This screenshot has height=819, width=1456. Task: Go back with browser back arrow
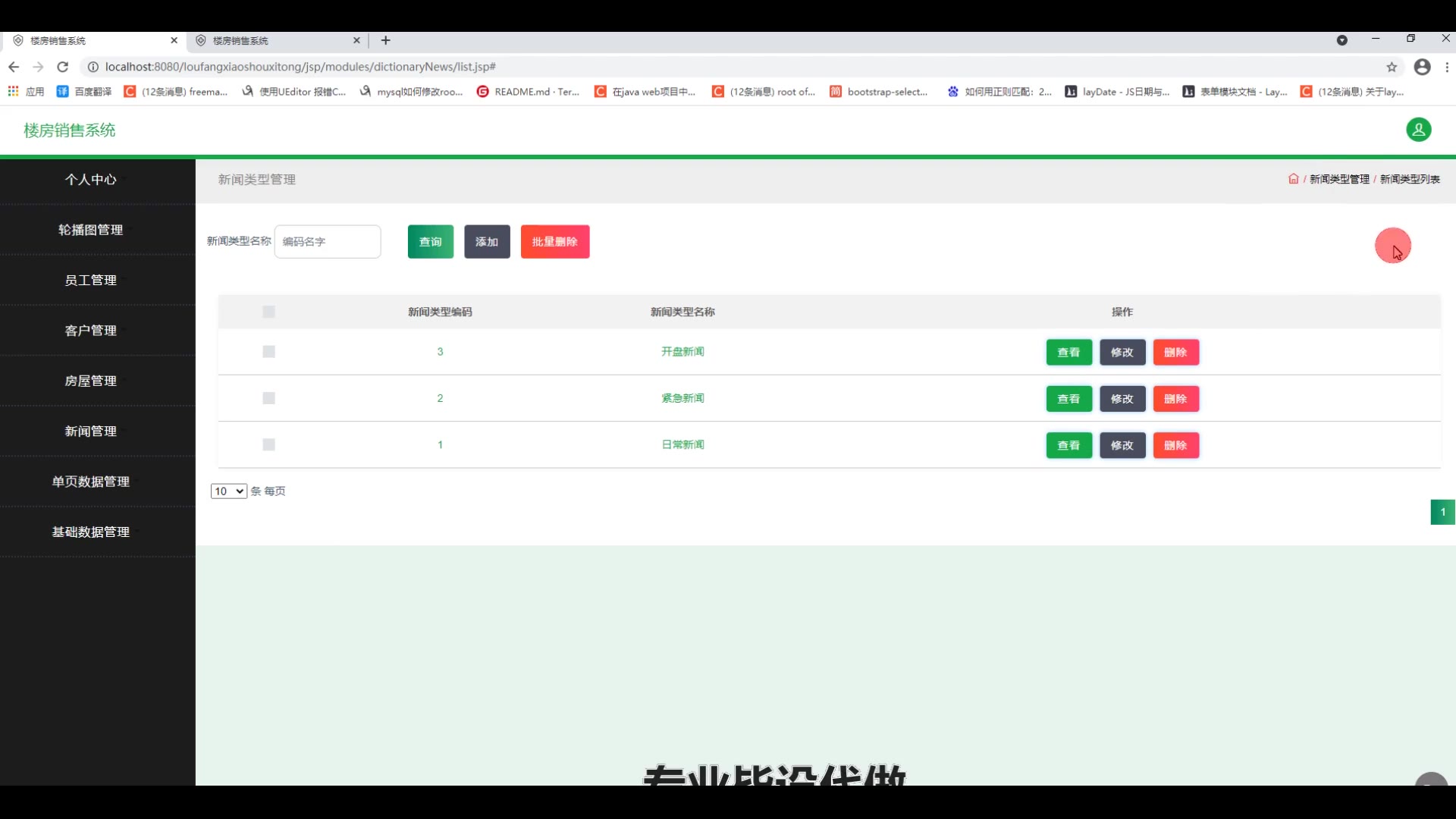click(14, 67)
